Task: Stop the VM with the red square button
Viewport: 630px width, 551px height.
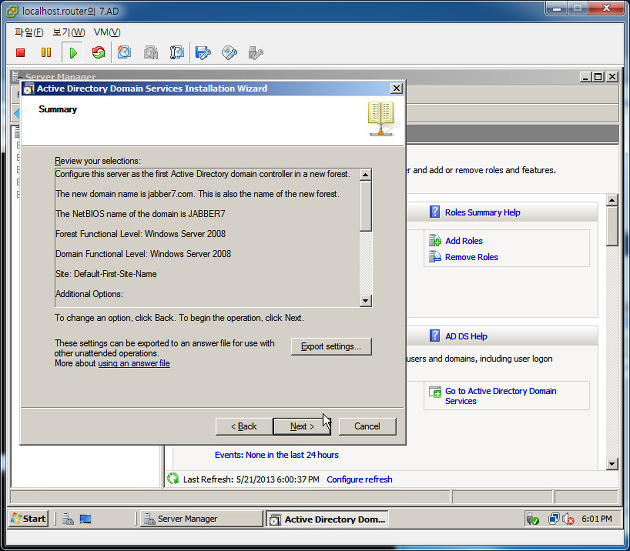Action: pyautogui.click(x=20, y=53)
